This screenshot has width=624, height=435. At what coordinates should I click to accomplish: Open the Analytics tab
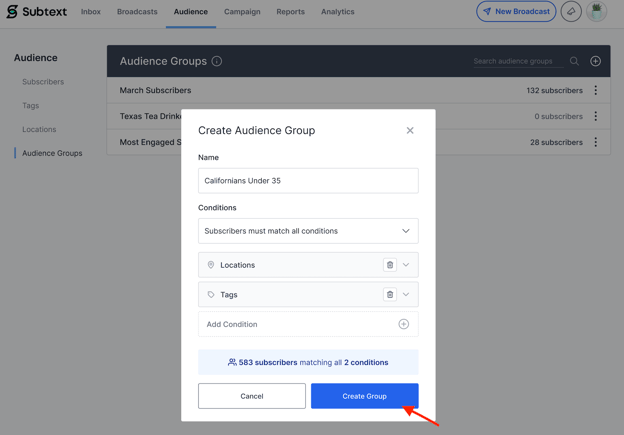click(x=337, y=12)
